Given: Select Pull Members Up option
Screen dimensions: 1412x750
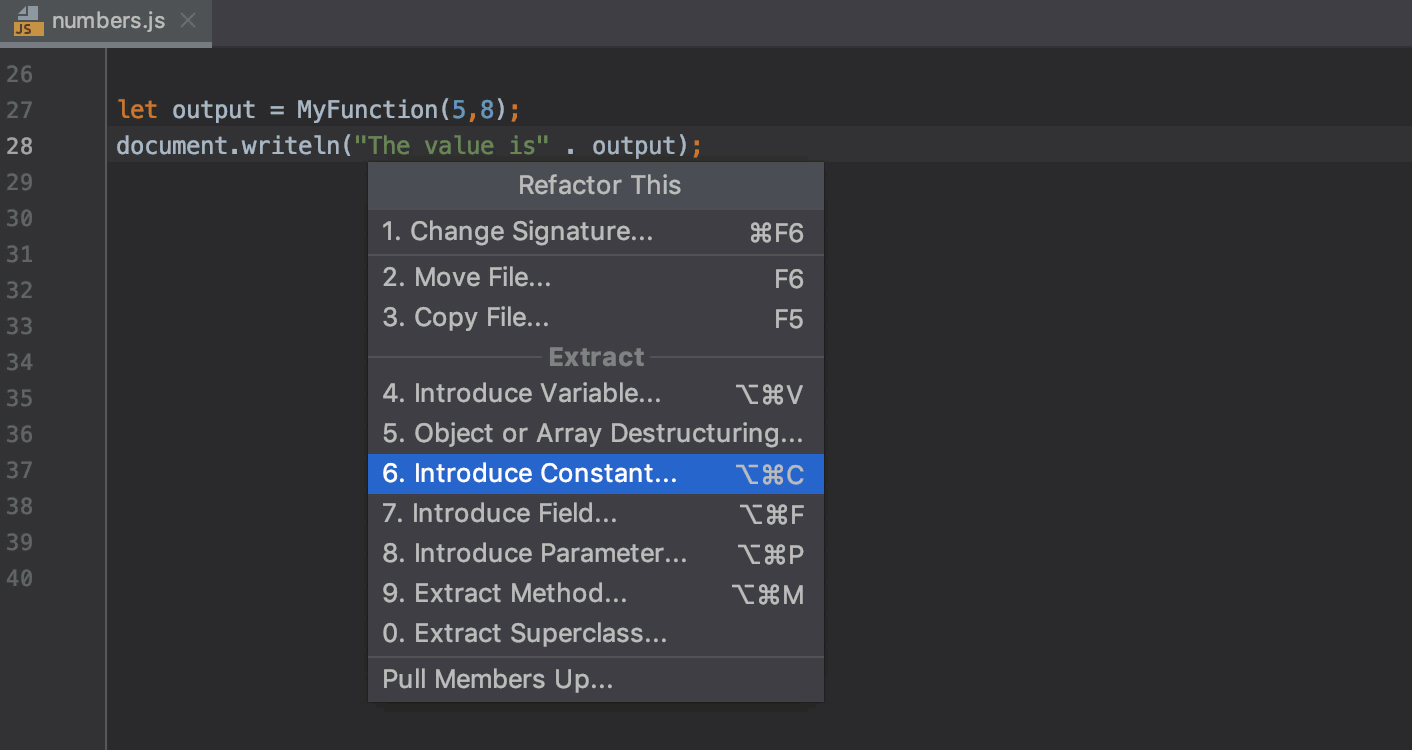Looking at the screenshot, I should 596,680.
